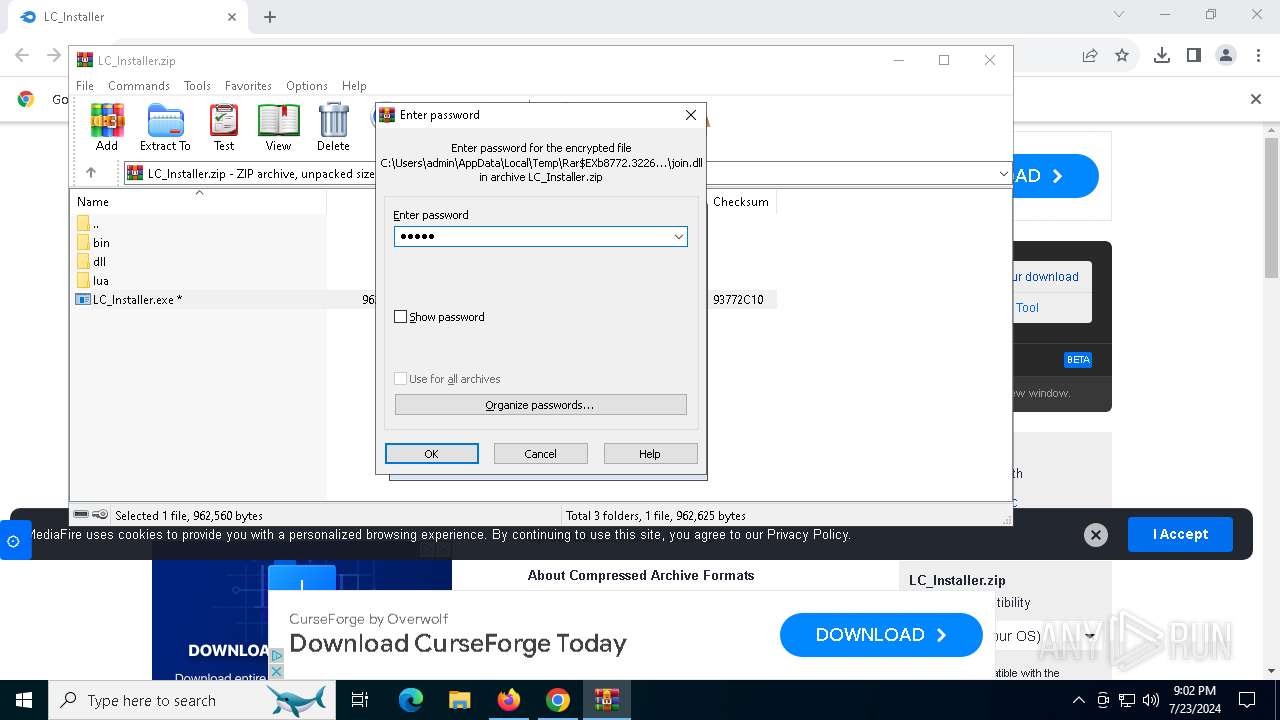Click Chrome's tab search chevron
Viewport: 1280px width, 720px height.
click(x=1119, y=15)
